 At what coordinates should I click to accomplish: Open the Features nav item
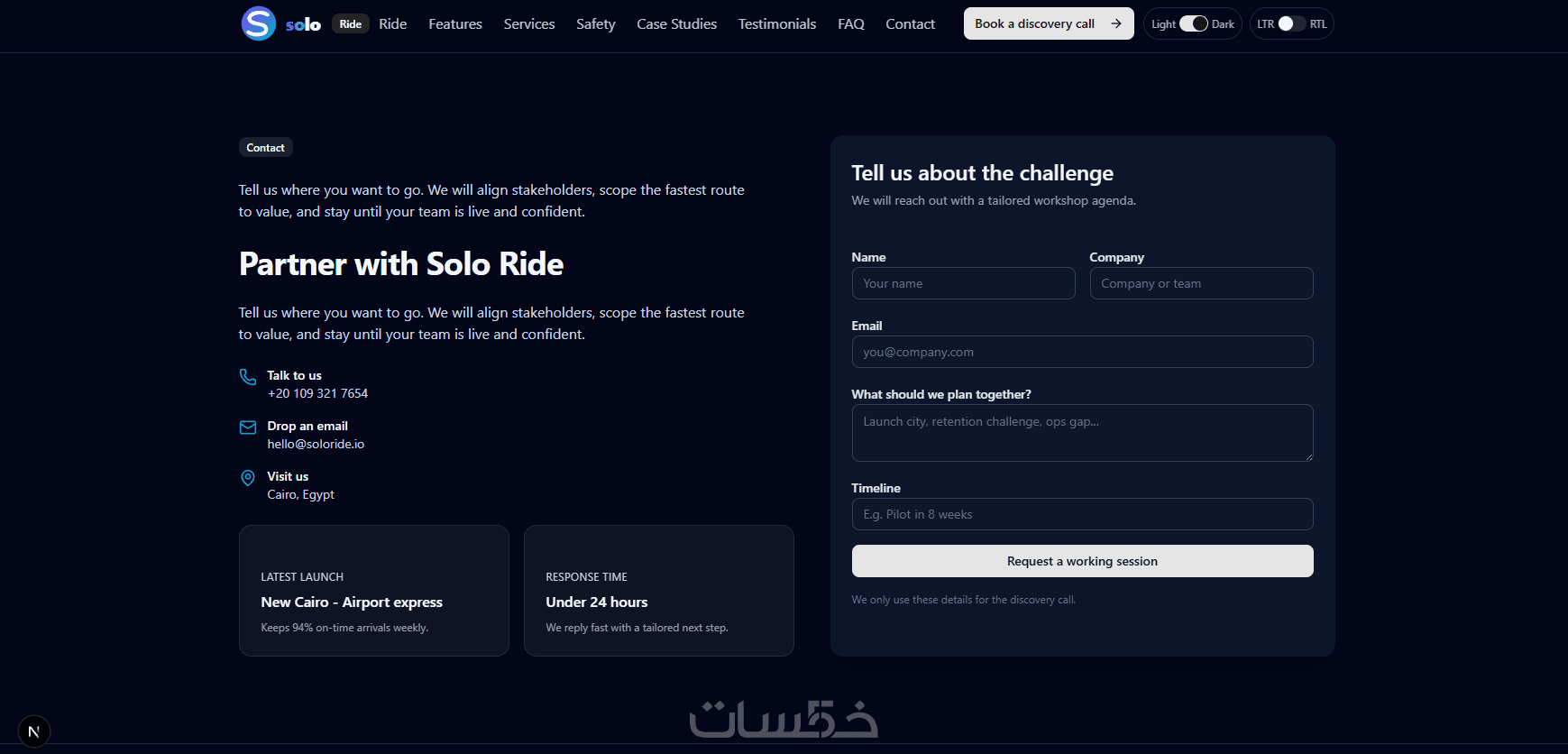455,23
